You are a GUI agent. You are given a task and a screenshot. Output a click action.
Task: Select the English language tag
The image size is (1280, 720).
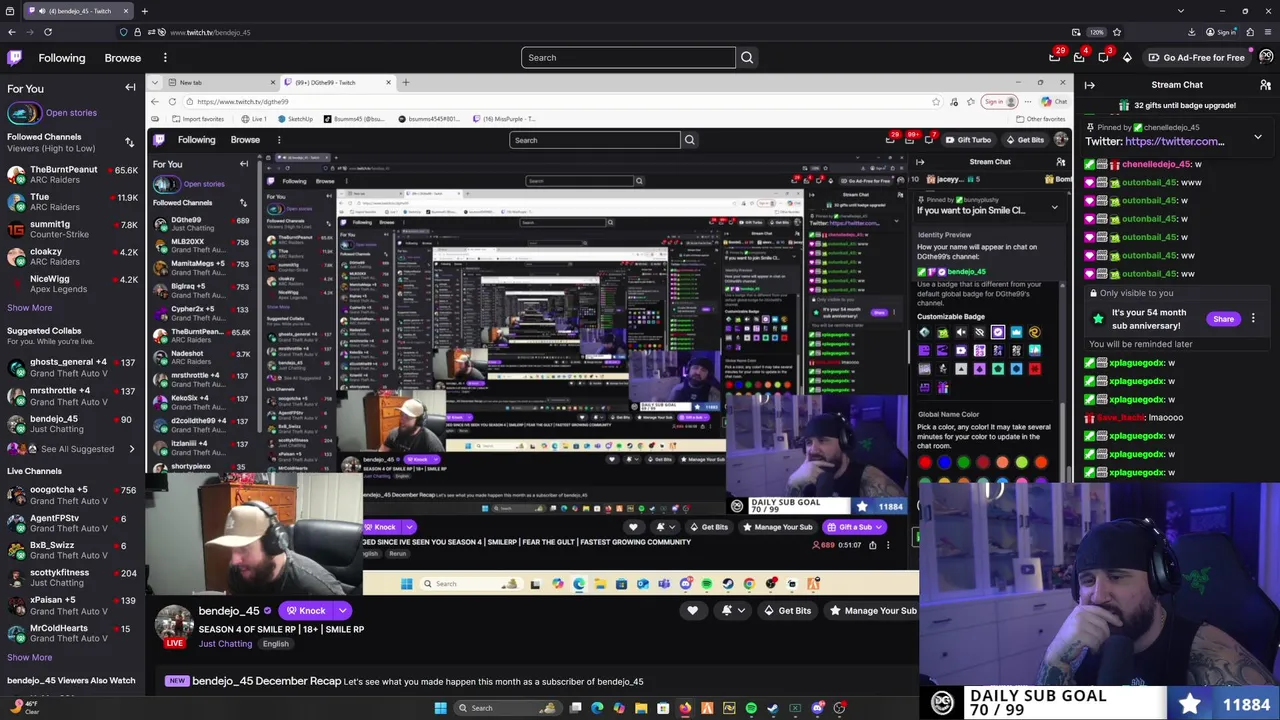(x=276, y=644)
